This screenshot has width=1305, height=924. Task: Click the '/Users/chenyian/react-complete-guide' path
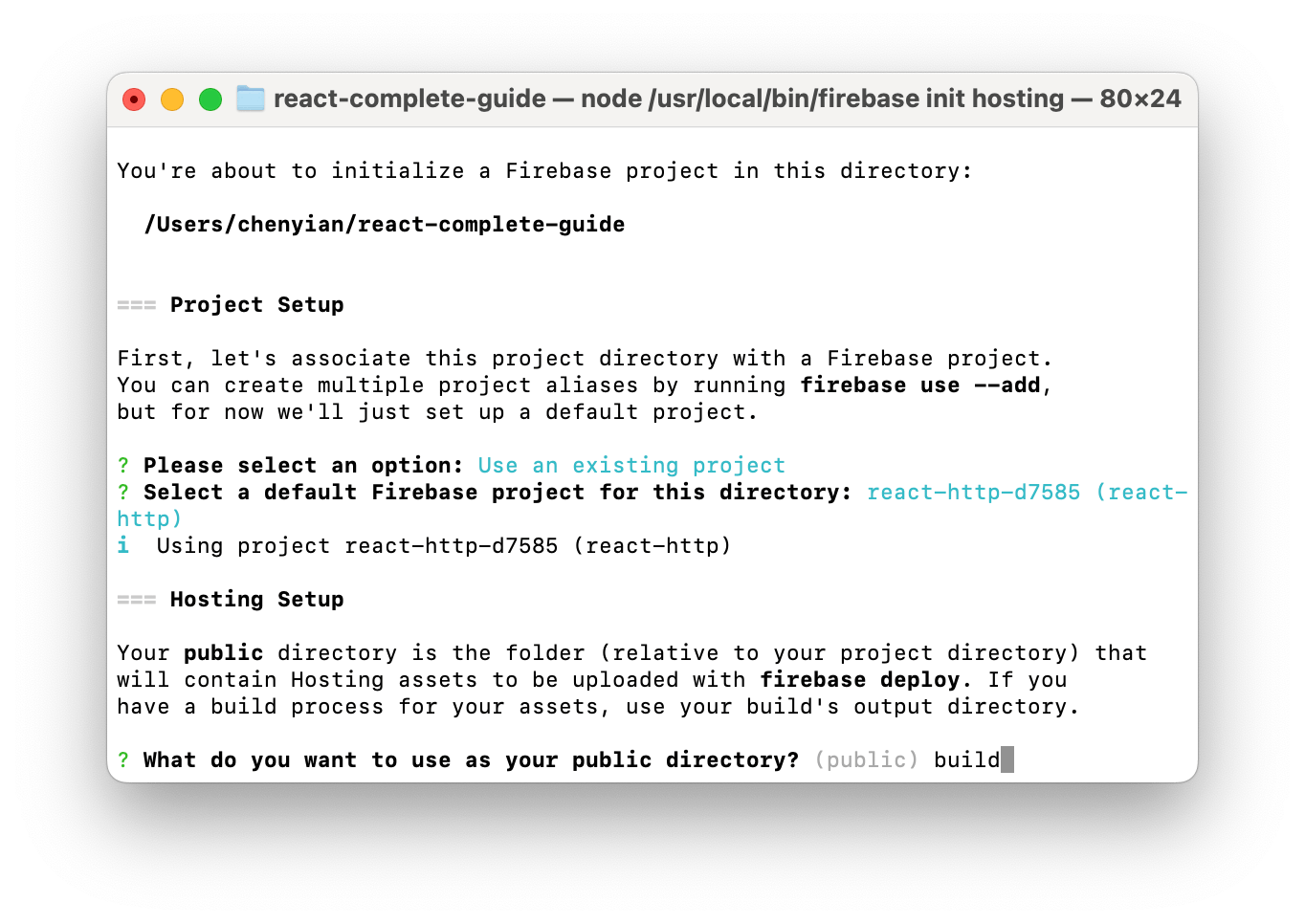pyautogui.click(x=385, y=225)
